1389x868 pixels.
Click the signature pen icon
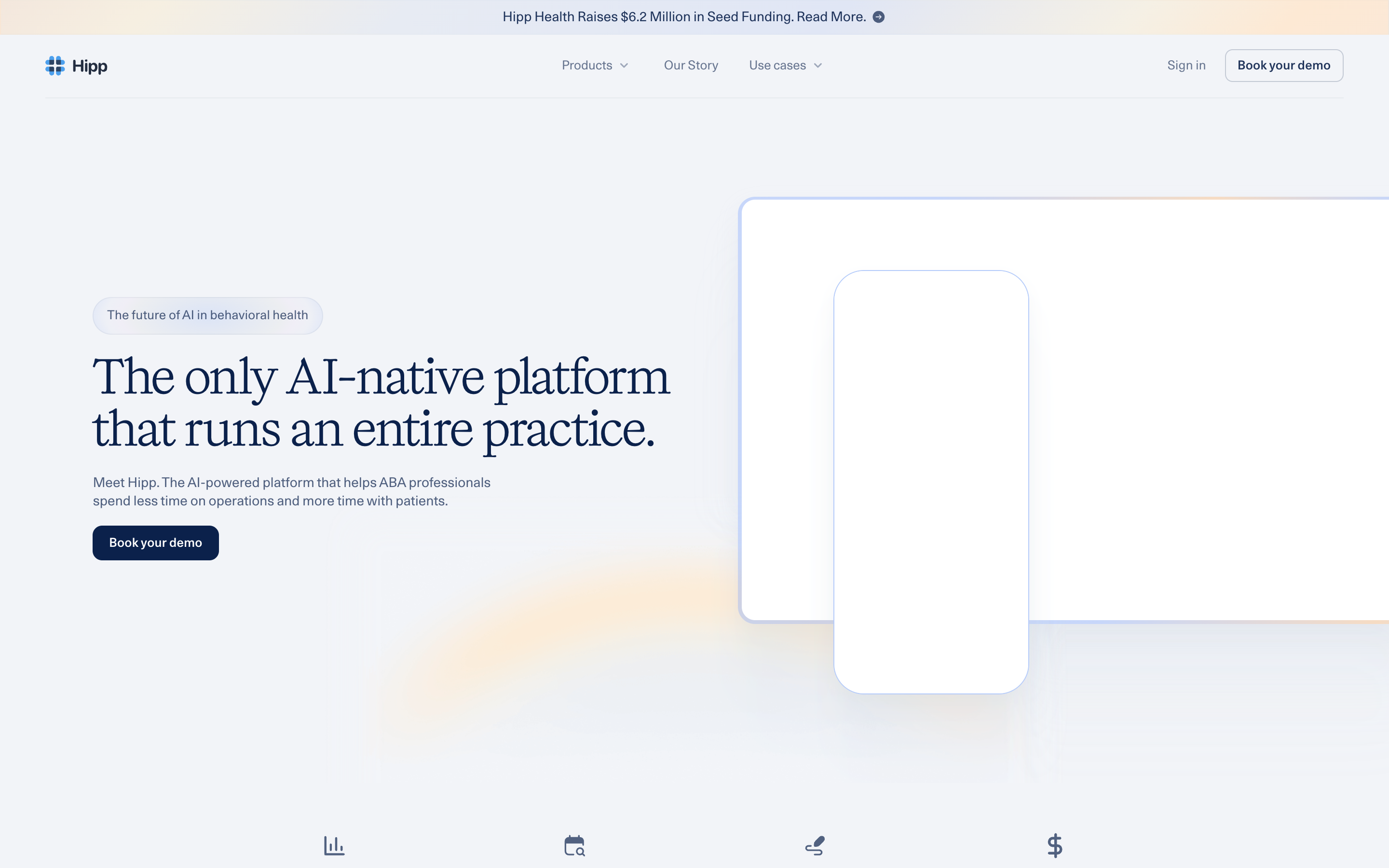coord(815,845)
